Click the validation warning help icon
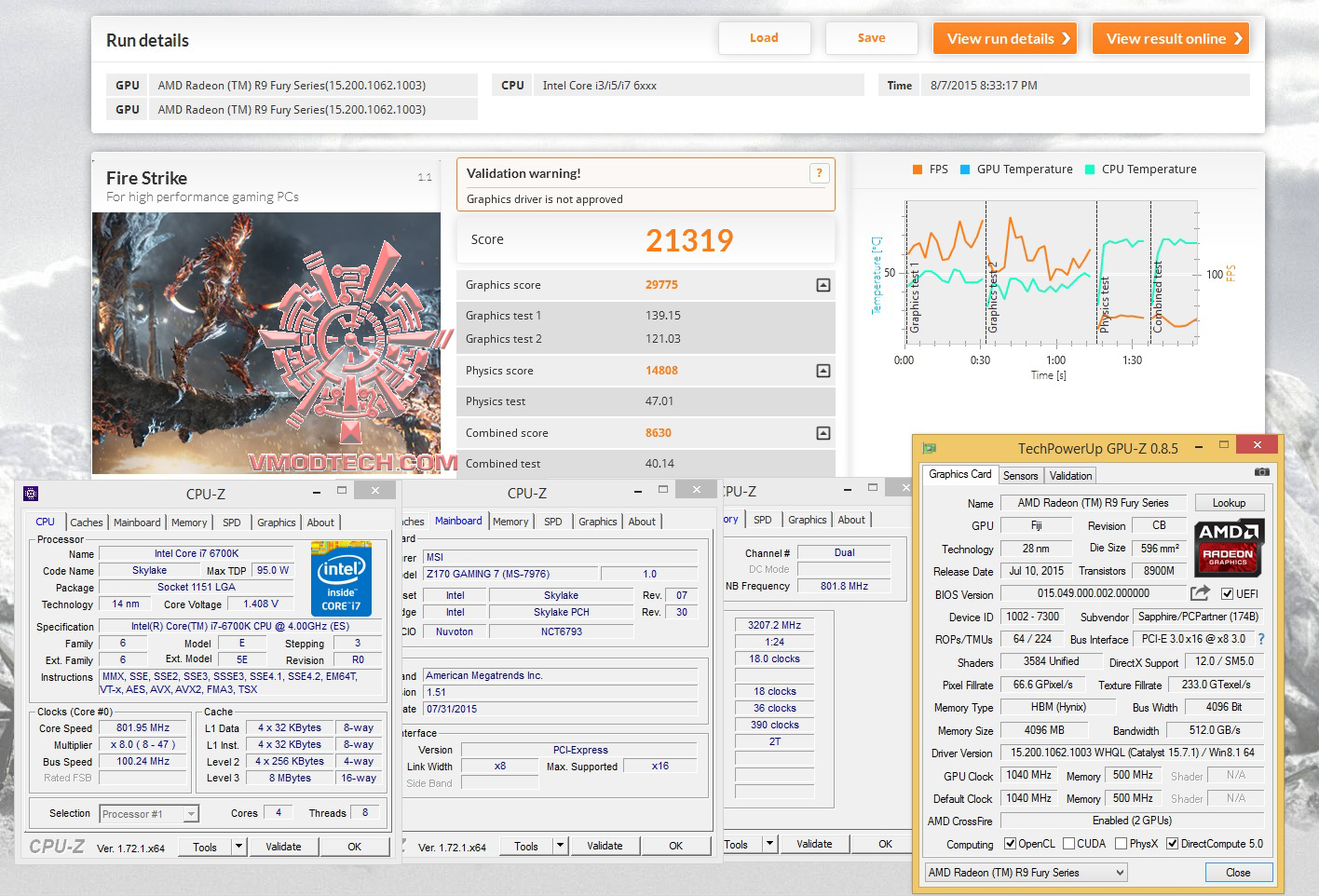Screen dimensions: 1319x896 click(x=819, y=172)
